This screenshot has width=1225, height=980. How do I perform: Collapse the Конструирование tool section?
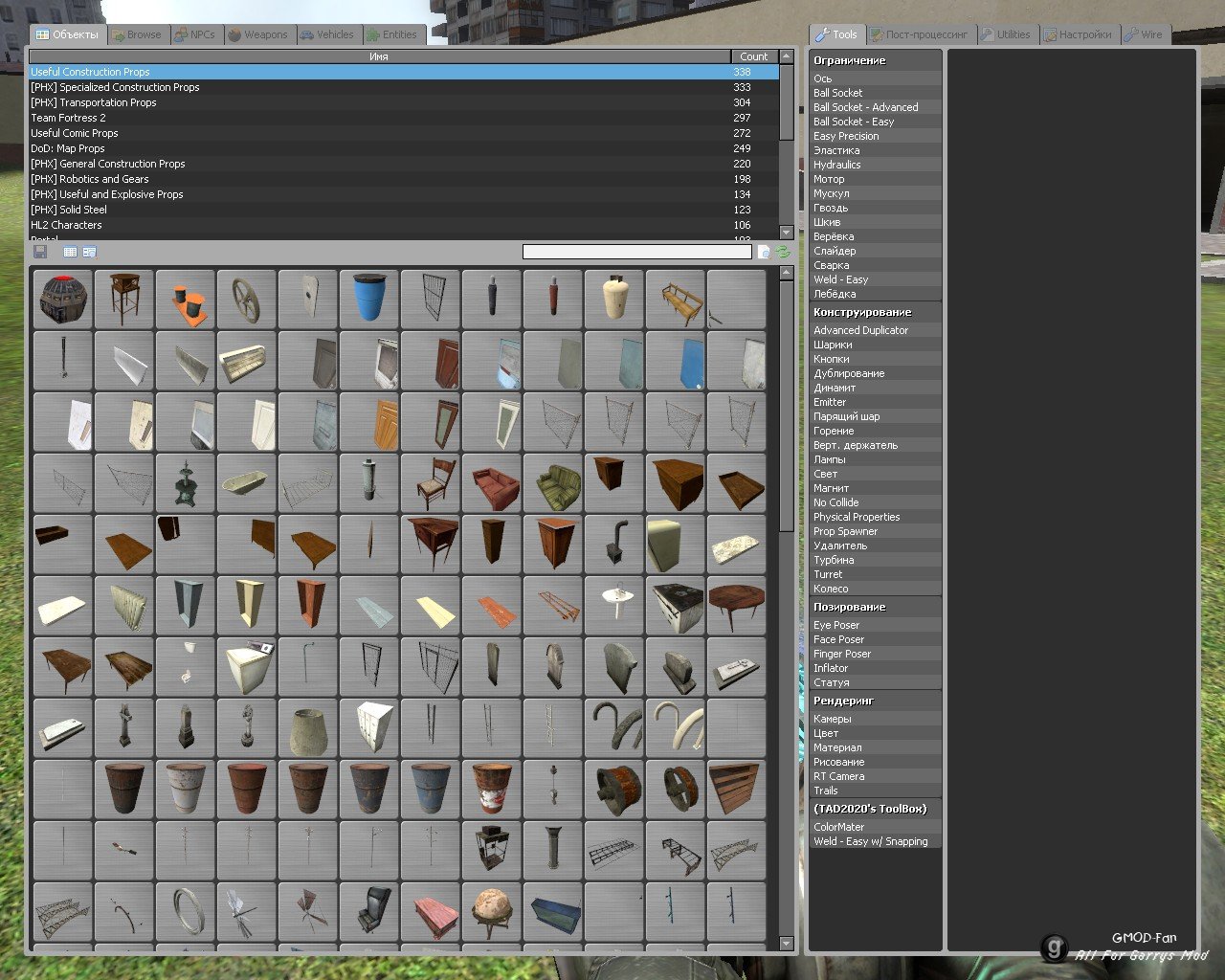click(x=875, y=312)
